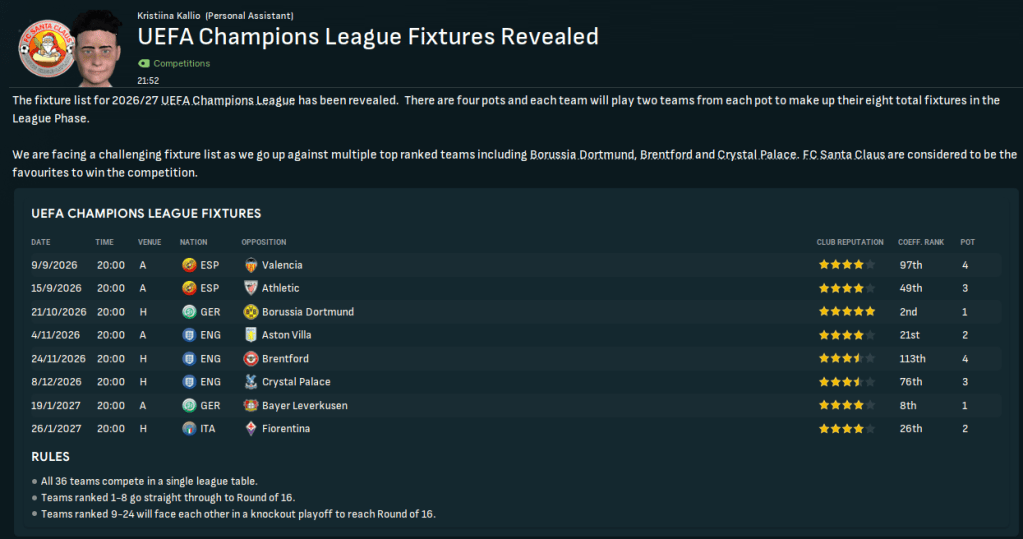Open the Athletic opposition link

[x=280, y=288]
